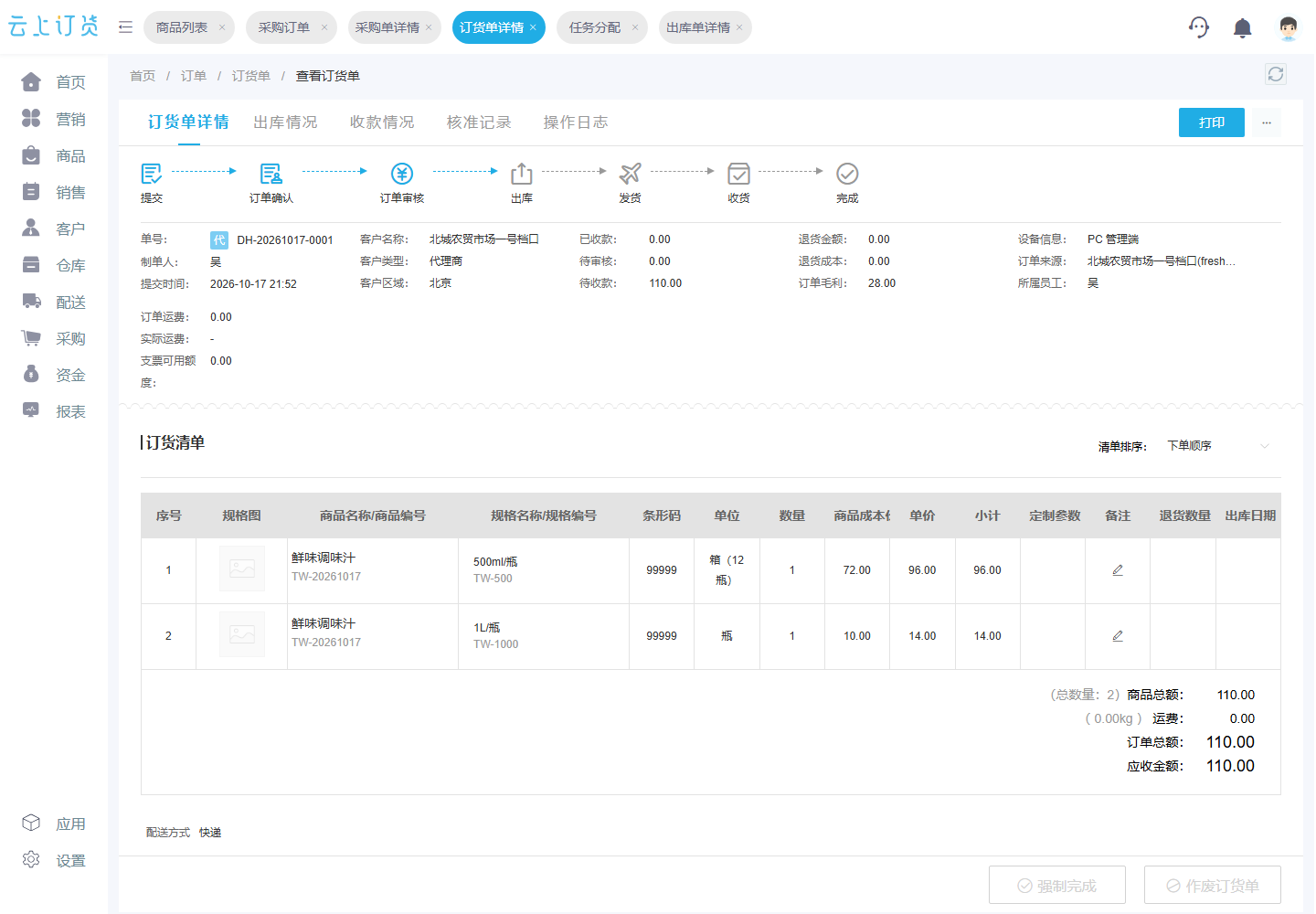Open the 配送 delivery sidebar section
This screenshot has width=1316, height=914.
[54, 302]
